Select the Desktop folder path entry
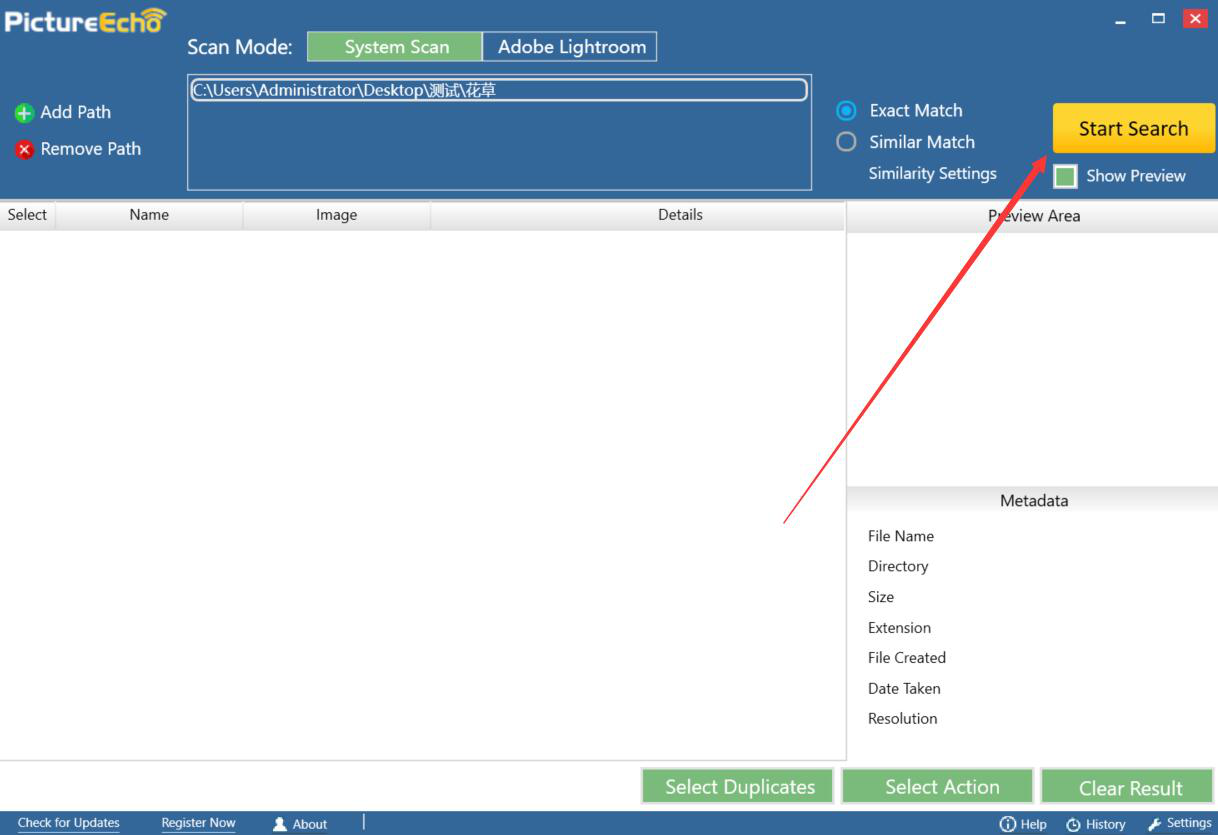This screenshot has width=1218, height=835. coord(498,90)
